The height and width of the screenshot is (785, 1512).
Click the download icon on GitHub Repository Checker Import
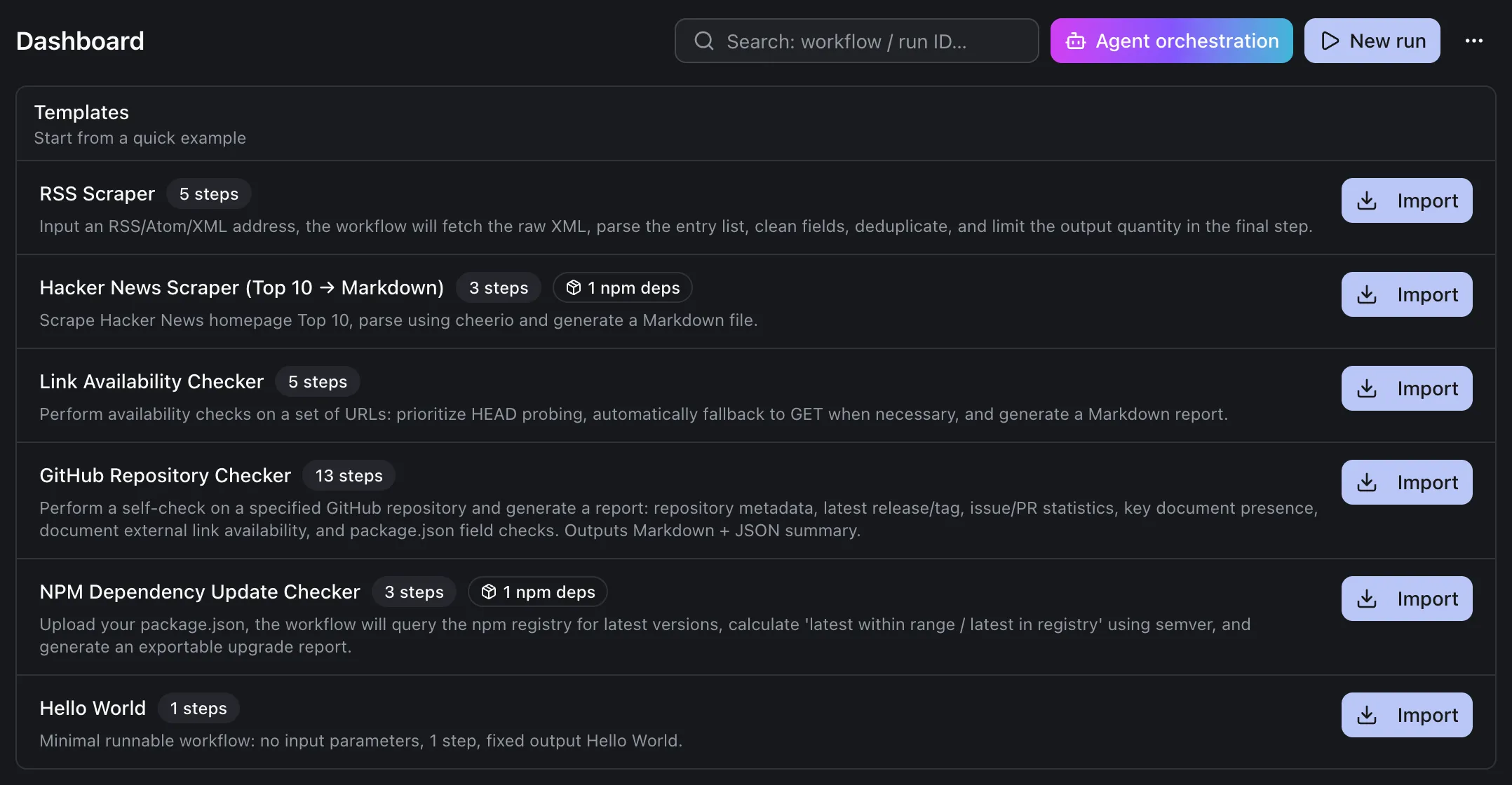(1366, 482)
